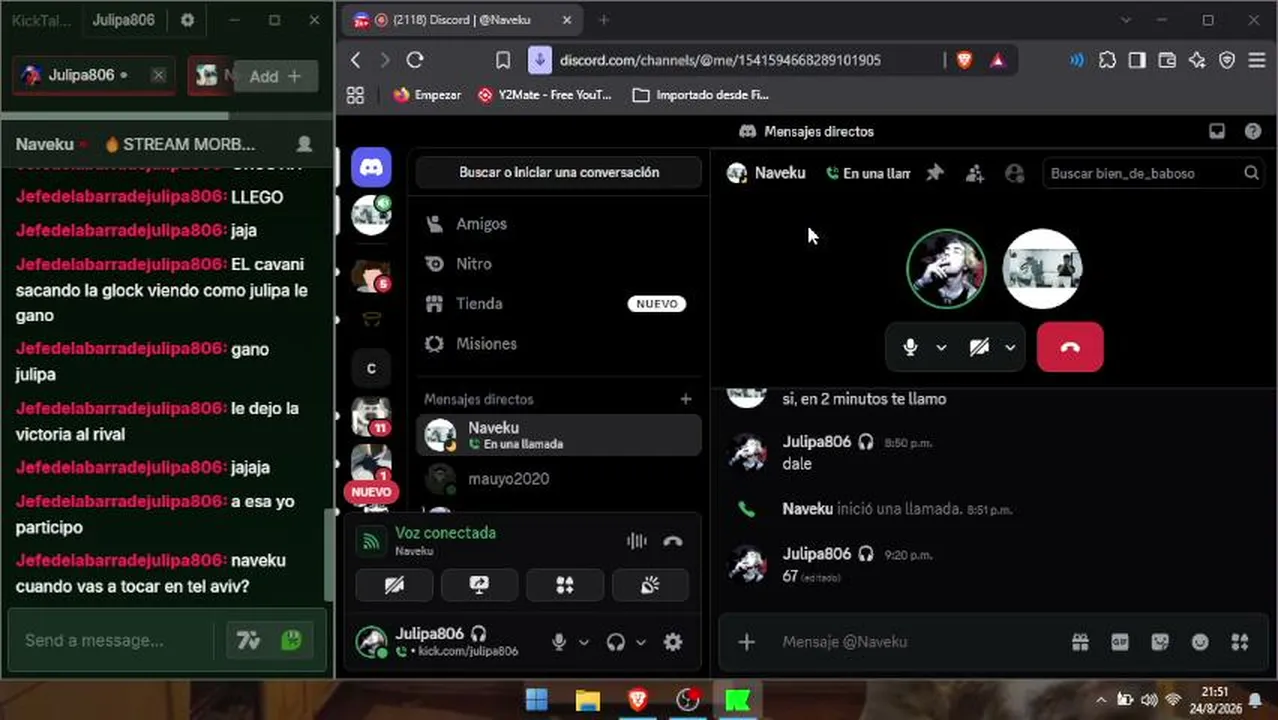Open File Explorer from taskbar

(x=587, y=700)
